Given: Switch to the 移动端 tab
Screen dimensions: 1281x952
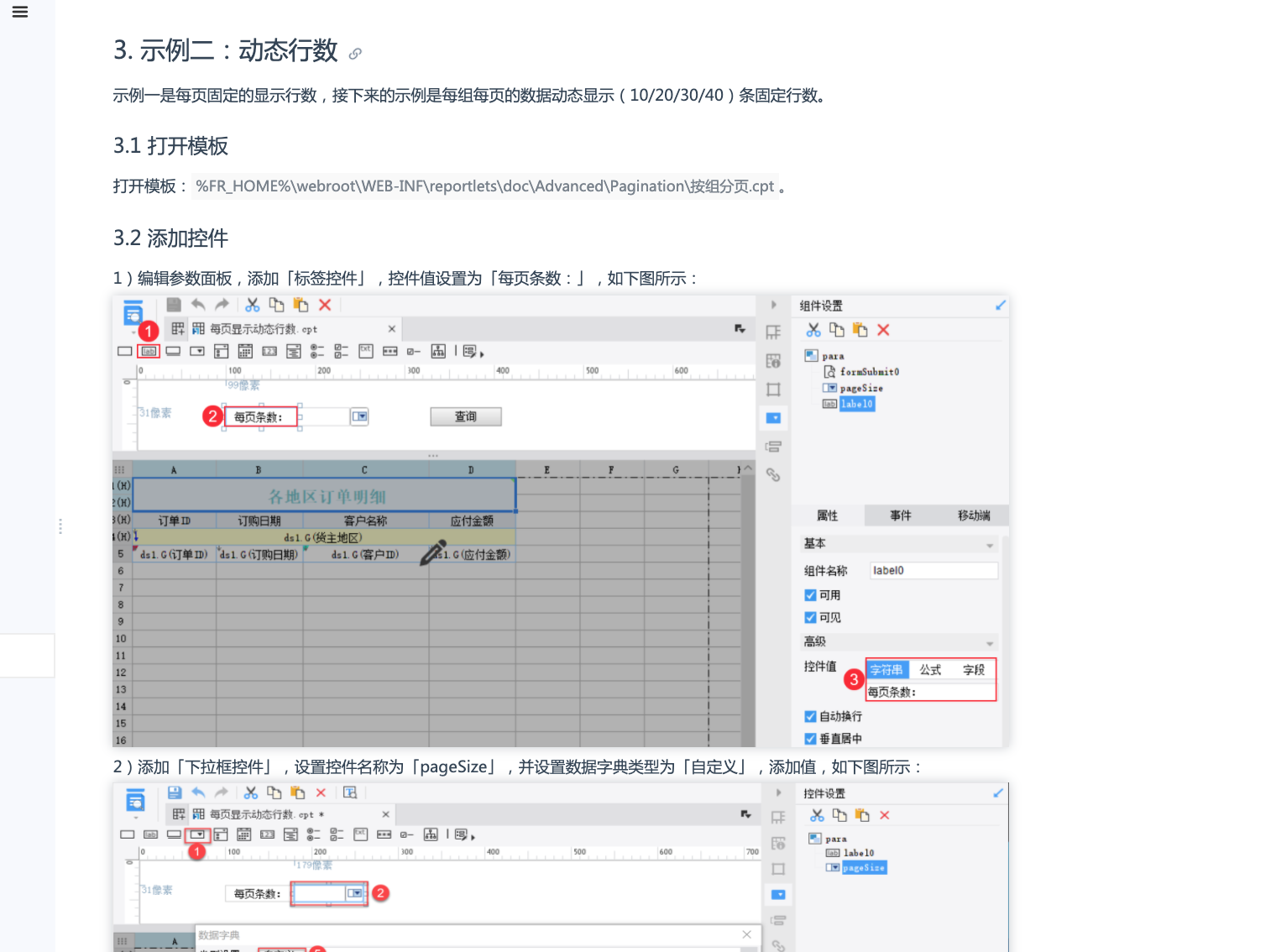Looking at the screenshot, I should point(974,515).
